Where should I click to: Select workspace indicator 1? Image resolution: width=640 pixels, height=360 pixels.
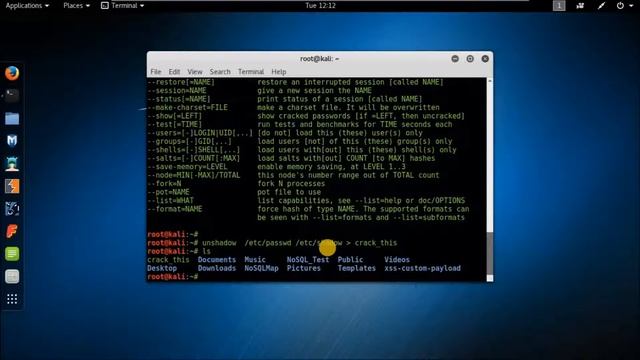point(559,6)
